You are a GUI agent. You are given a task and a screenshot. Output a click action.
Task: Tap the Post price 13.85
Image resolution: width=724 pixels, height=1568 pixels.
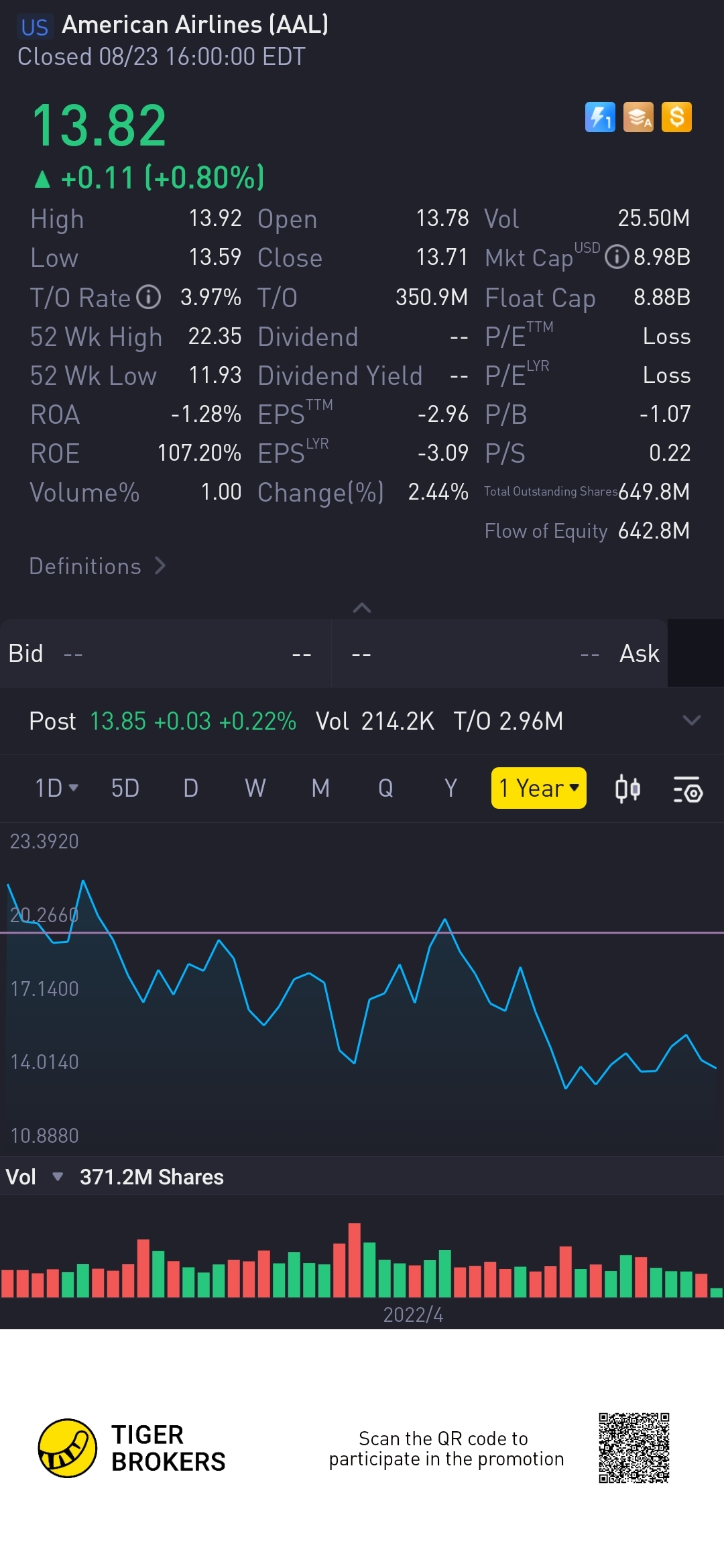(x=118, y=721)
